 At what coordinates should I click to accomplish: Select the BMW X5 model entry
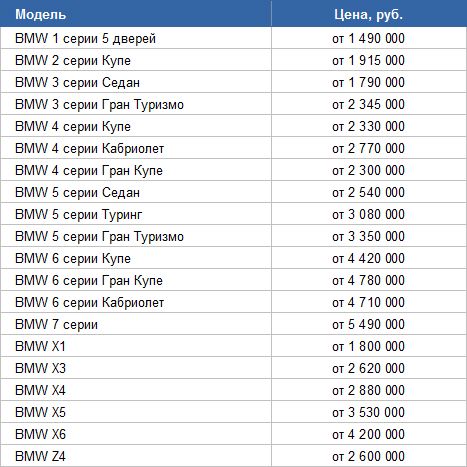click(x=40, y=412)
